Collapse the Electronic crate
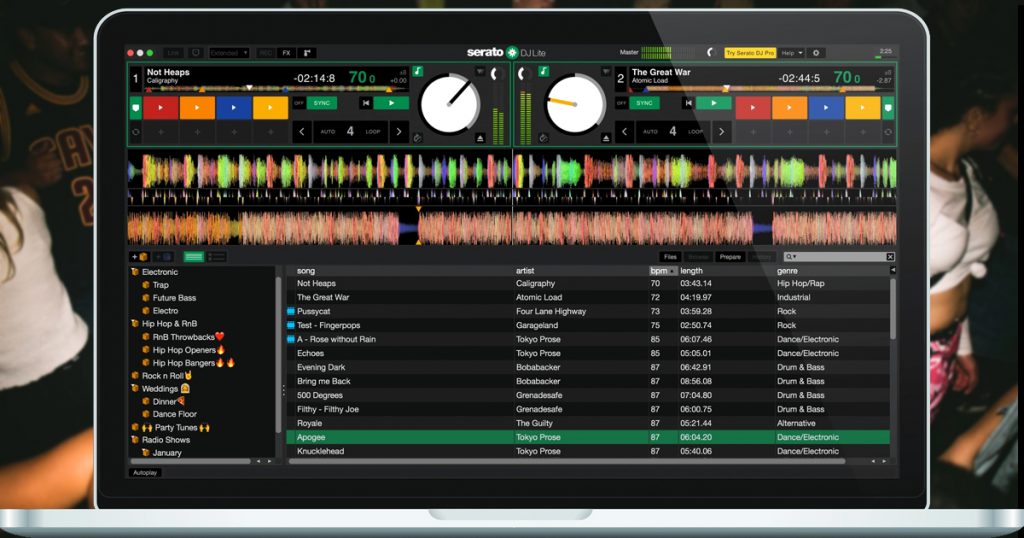The image size is (1024, 538). point(135,272)
